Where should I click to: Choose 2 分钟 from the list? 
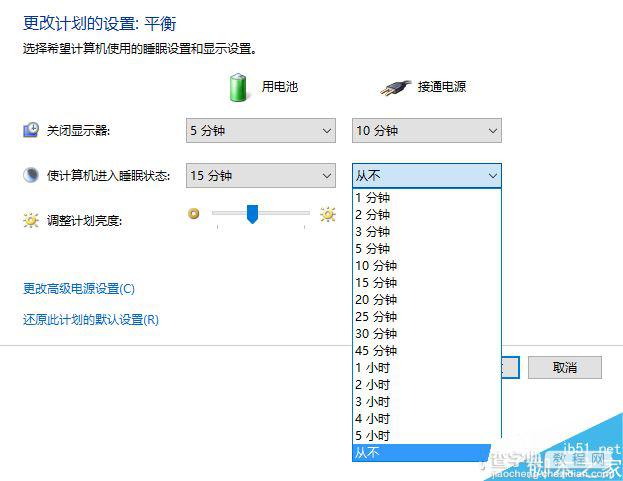click(x=427, y=214)
